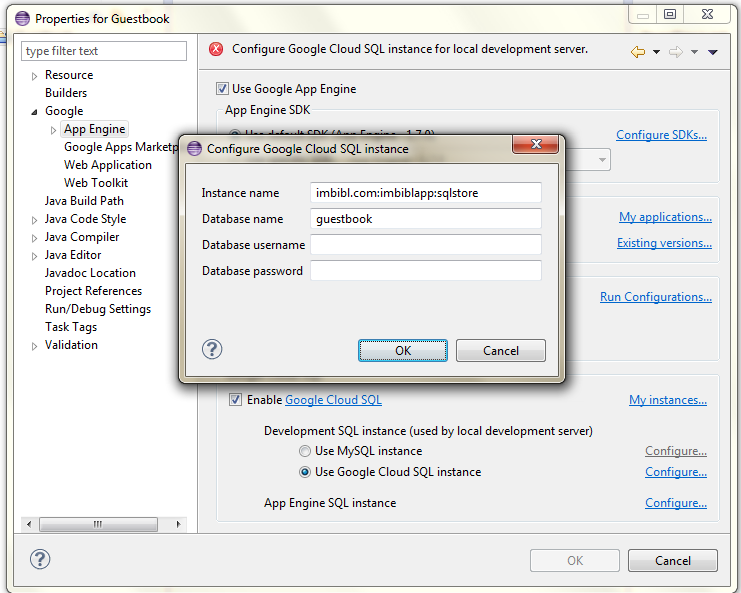Disable the Enable Google Cloud SQL checkbox
The image size is (741, 593).
tap(235, 400)
